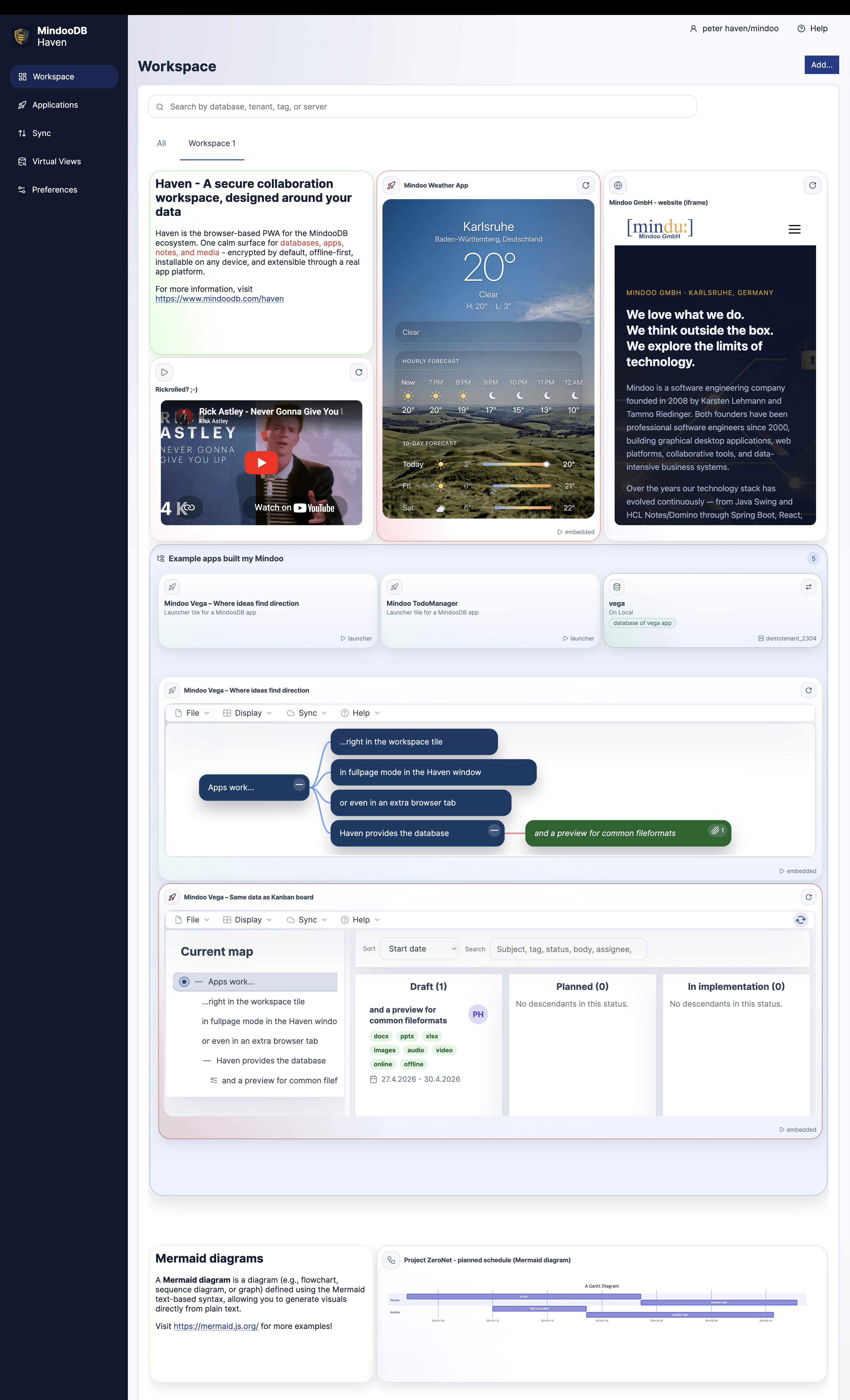Click the PH assignee avatar
Image resolution: width=850 pixels, height=1400 pixels.
(x=478, y=1014)
